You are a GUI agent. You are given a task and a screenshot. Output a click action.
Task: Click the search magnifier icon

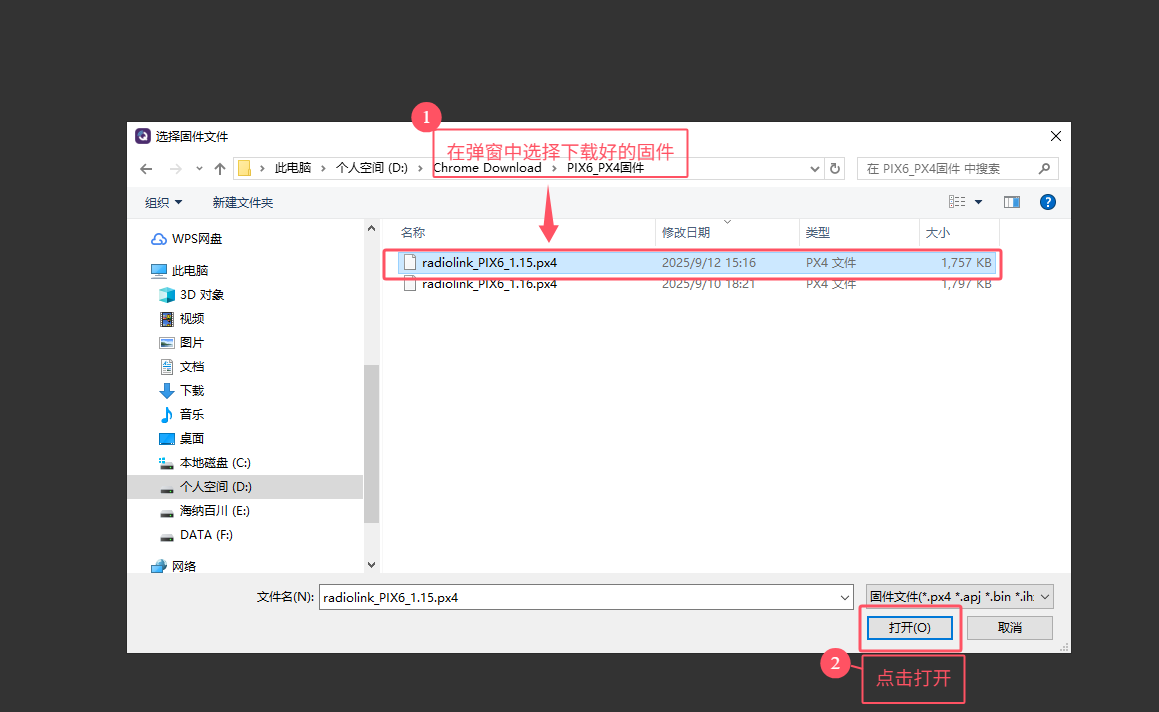click(1044, 169)
